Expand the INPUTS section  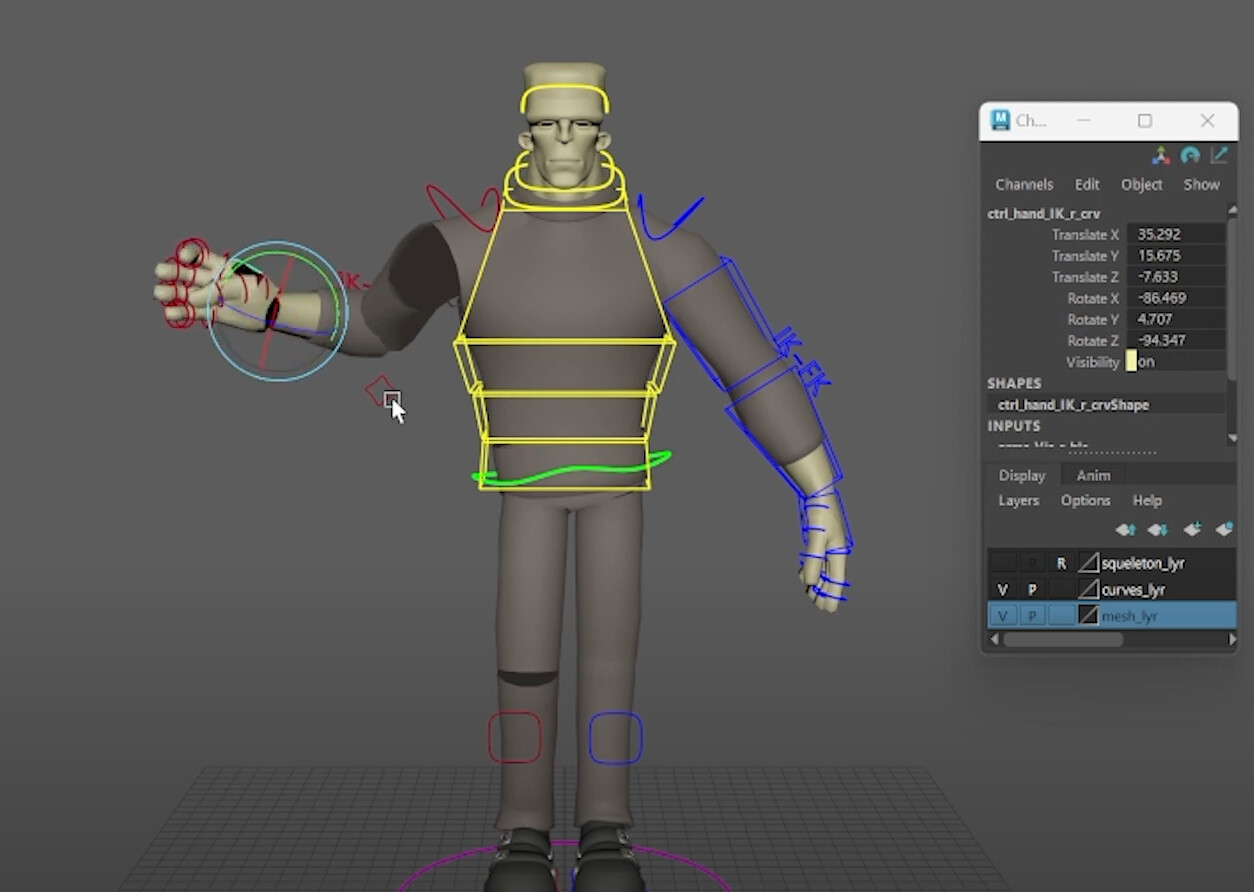click(x=1014, y=425)
